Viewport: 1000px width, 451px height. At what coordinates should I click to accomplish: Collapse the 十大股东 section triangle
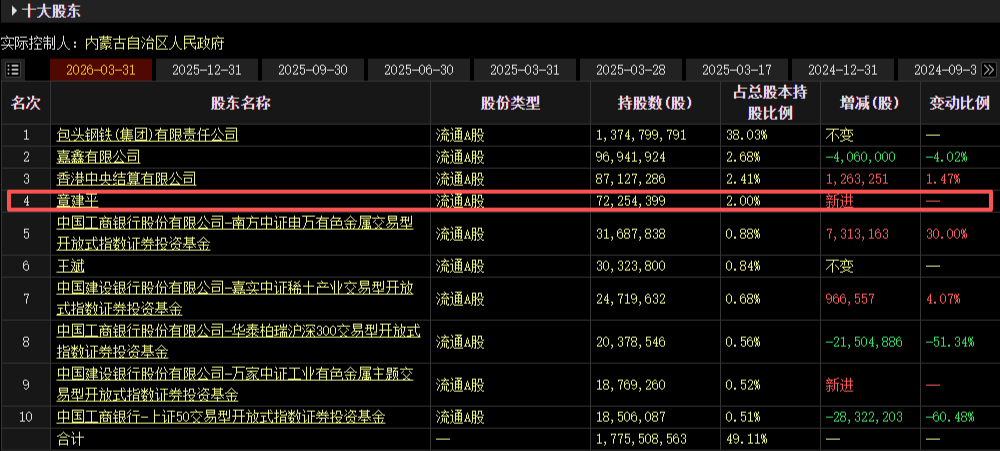click(x=14, y=12)
